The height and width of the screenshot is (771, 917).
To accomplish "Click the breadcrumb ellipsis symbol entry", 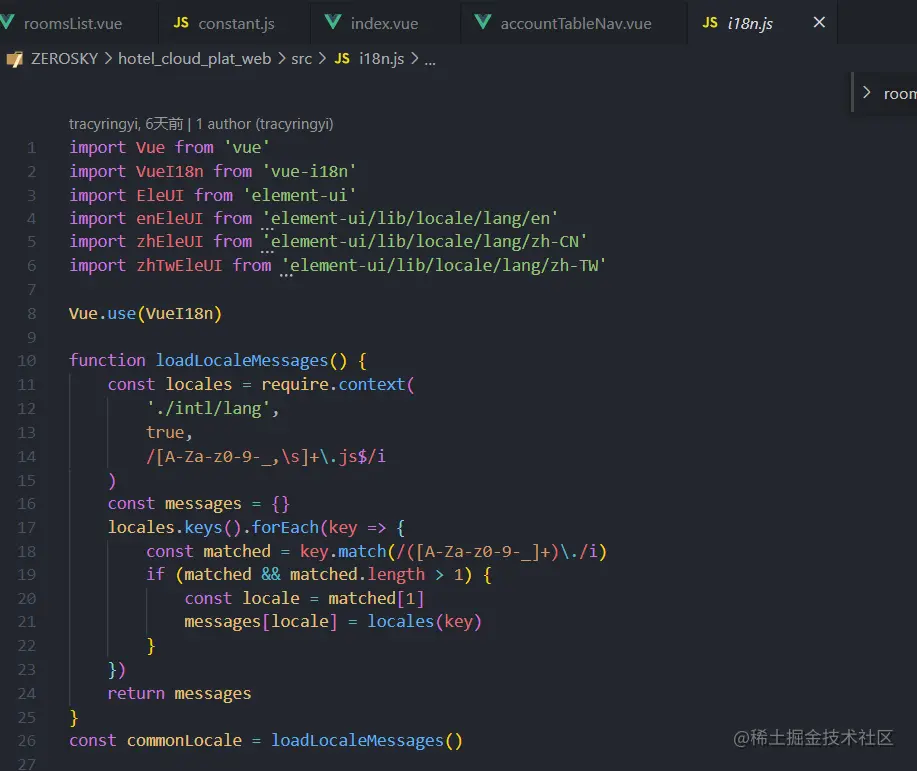I will pyautogui.click(x=430, y=60).
